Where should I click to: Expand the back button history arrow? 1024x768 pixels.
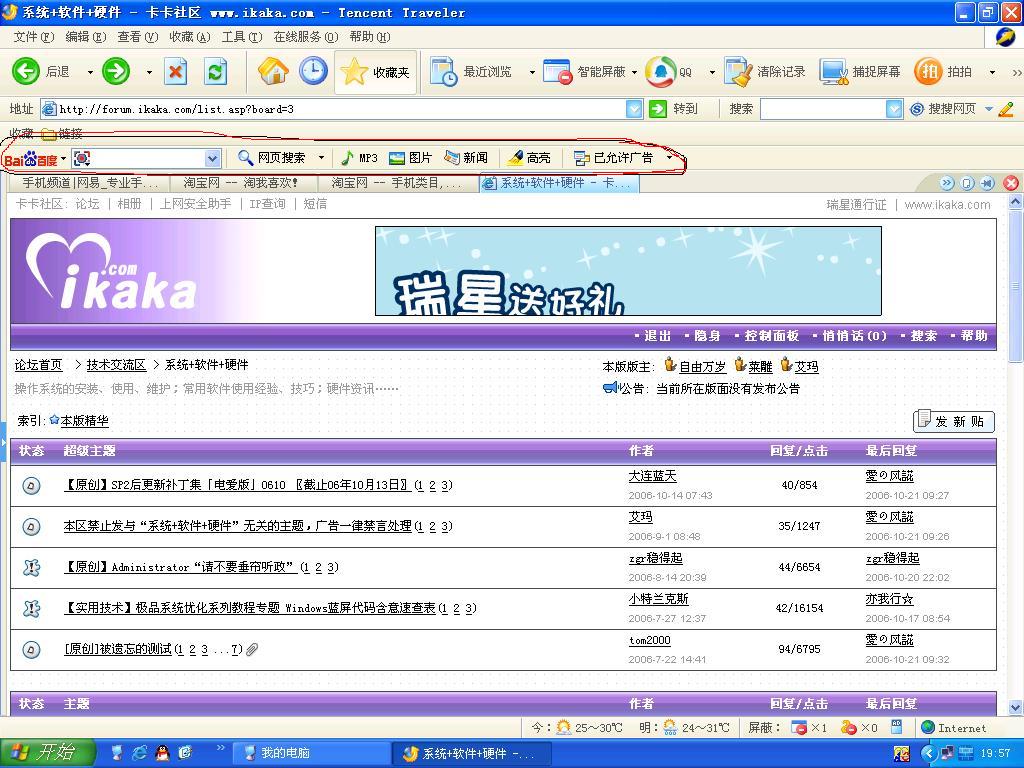[x=90, y=72]
